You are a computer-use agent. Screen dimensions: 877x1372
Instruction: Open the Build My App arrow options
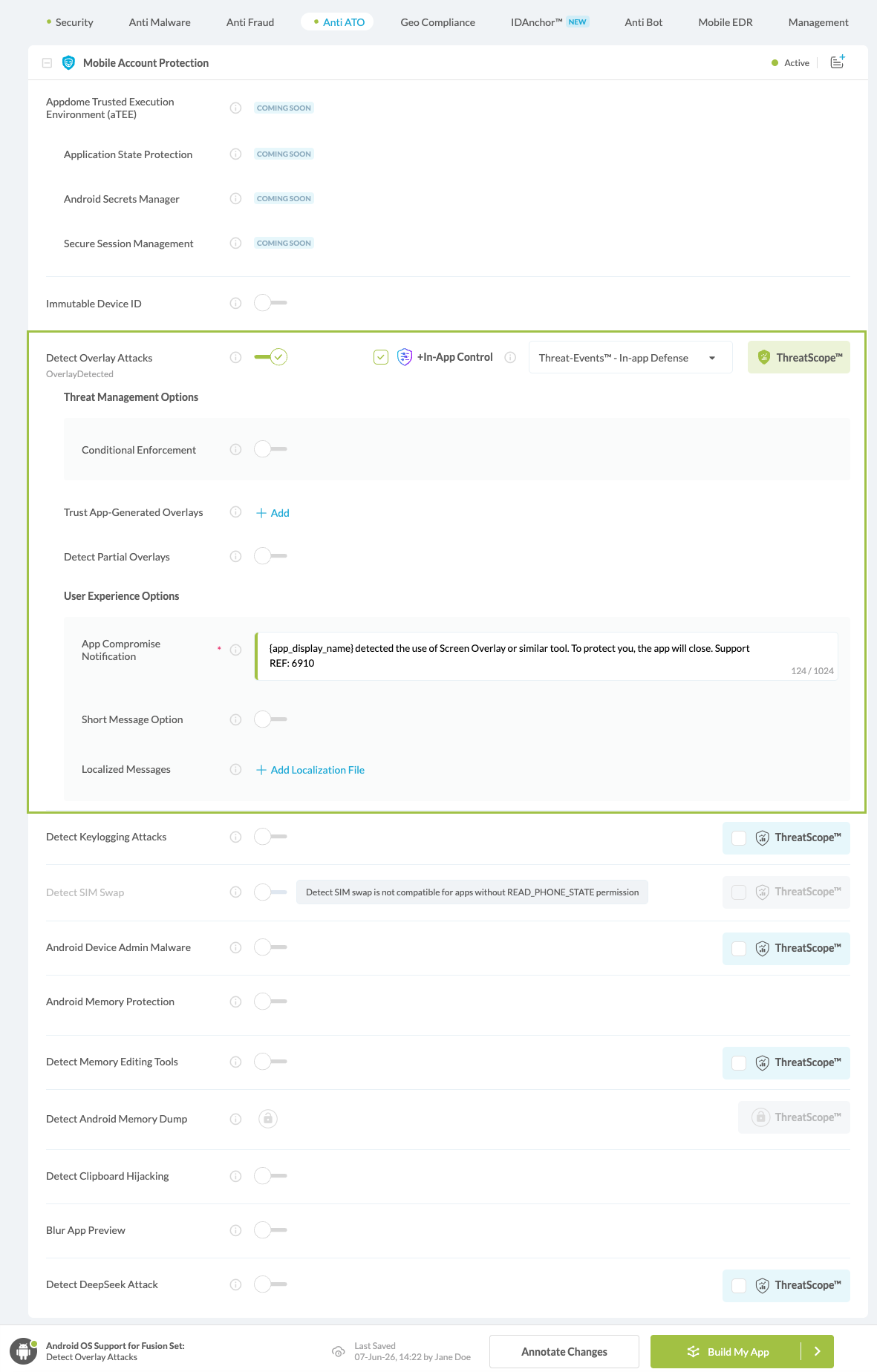tap(818, 1352)
